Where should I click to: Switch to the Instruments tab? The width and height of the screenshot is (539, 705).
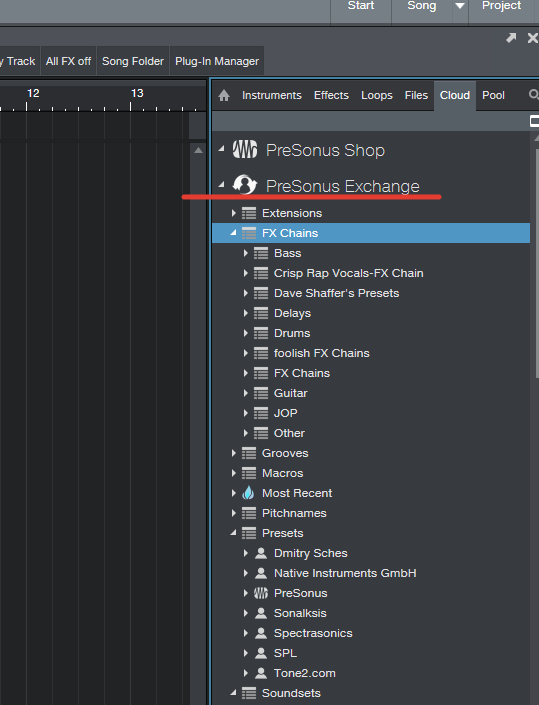272,95
